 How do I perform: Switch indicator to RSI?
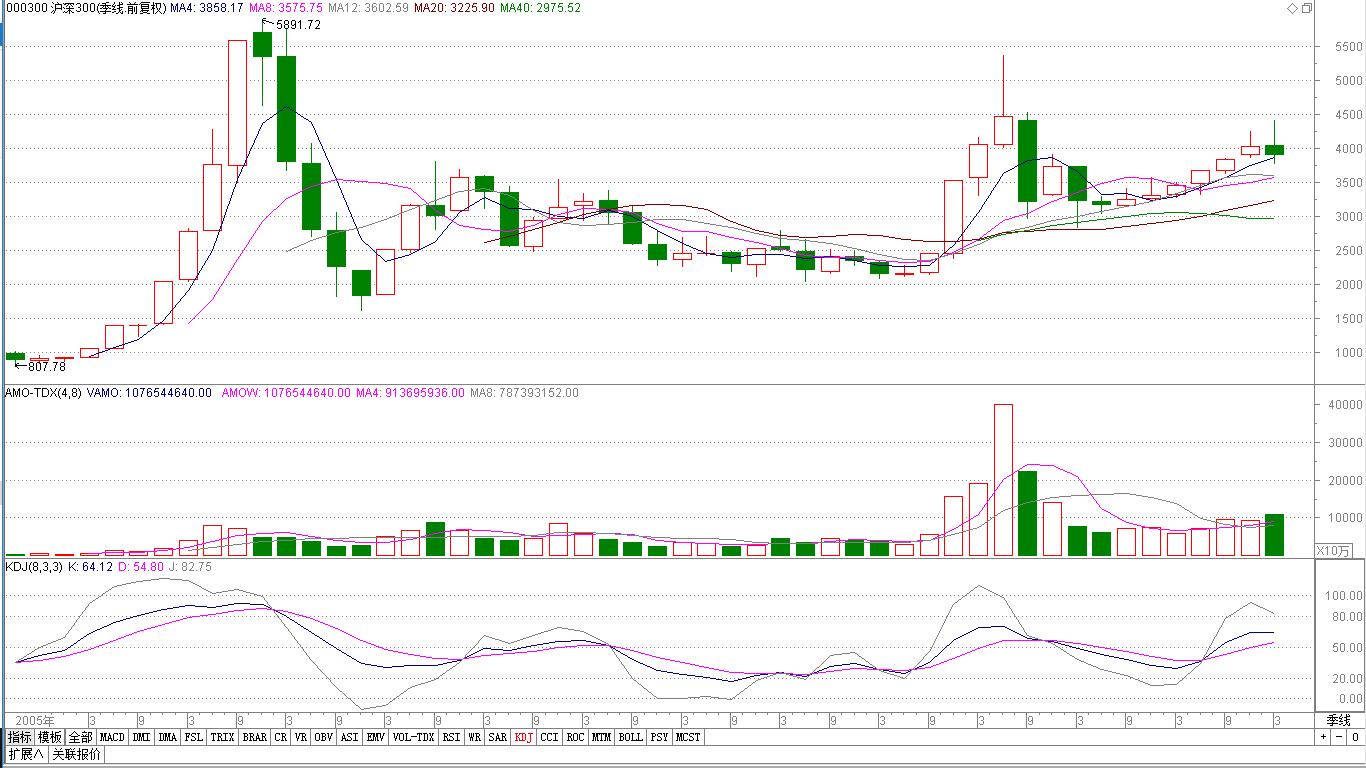(x=452, y=737)
